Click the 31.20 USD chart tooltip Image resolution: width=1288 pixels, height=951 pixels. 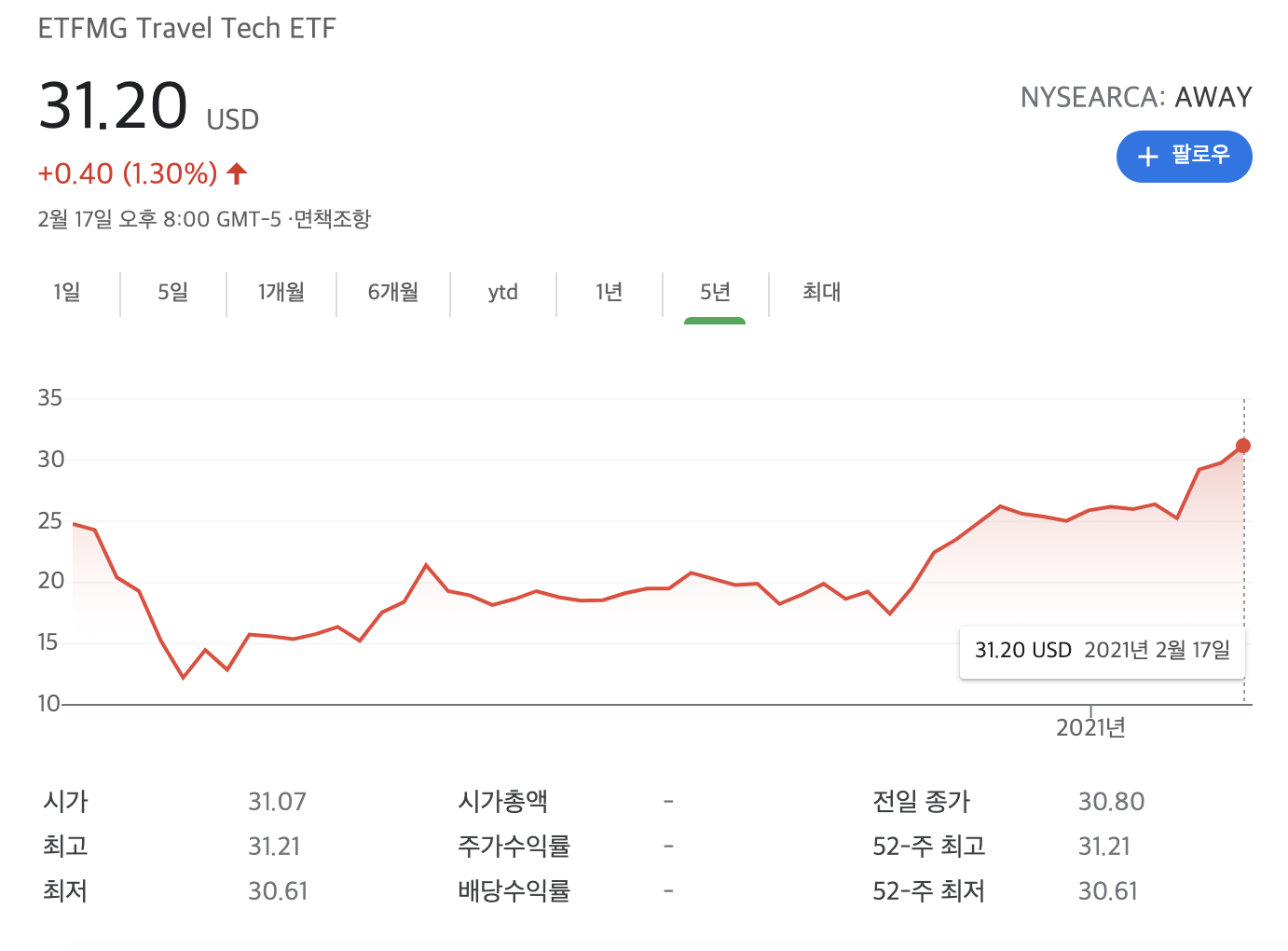(x=1103, y=651)
